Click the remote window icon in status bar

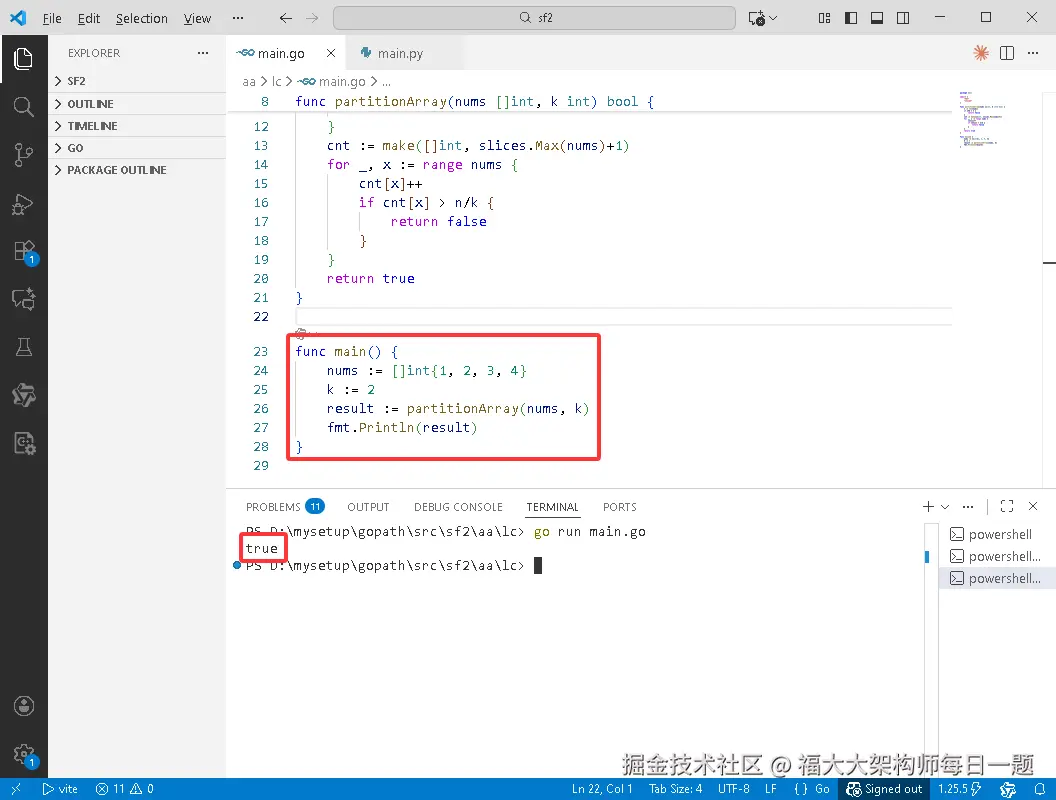16,789
